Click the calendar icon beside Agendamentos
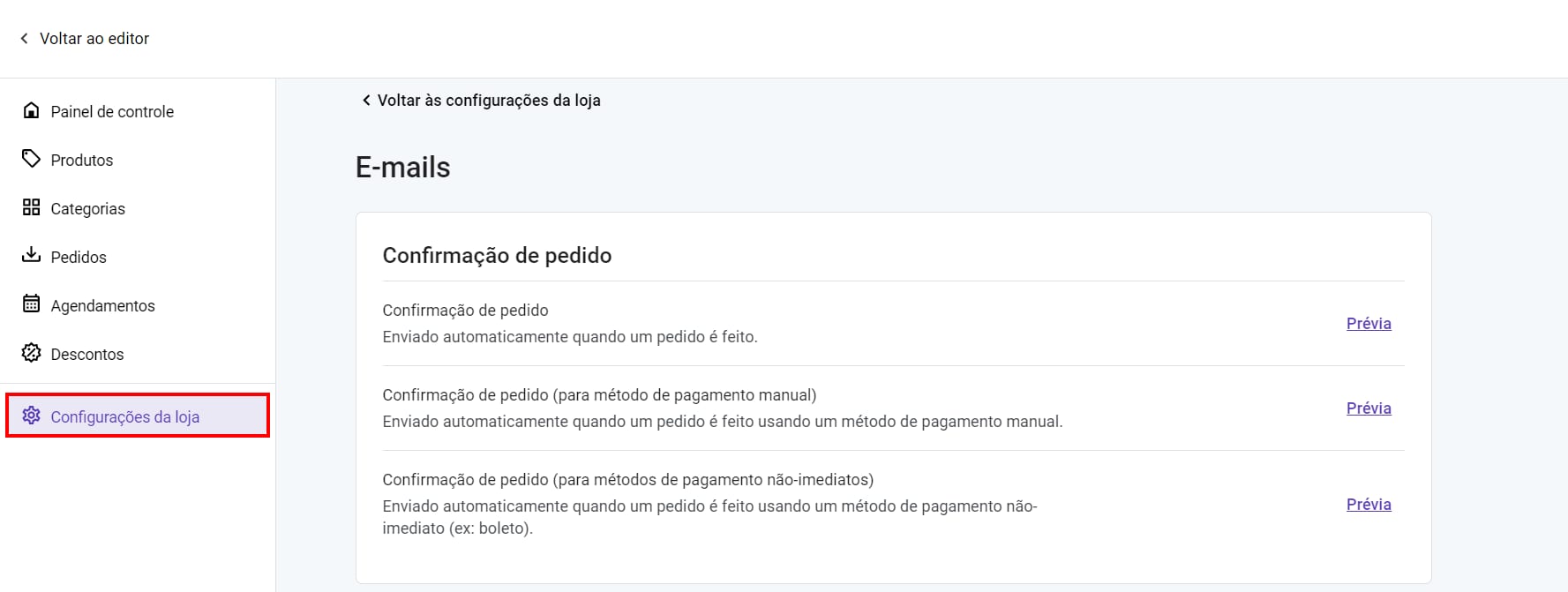Image resolution: width=1568 pixels, height=592 pixels. tap(31, 304)
